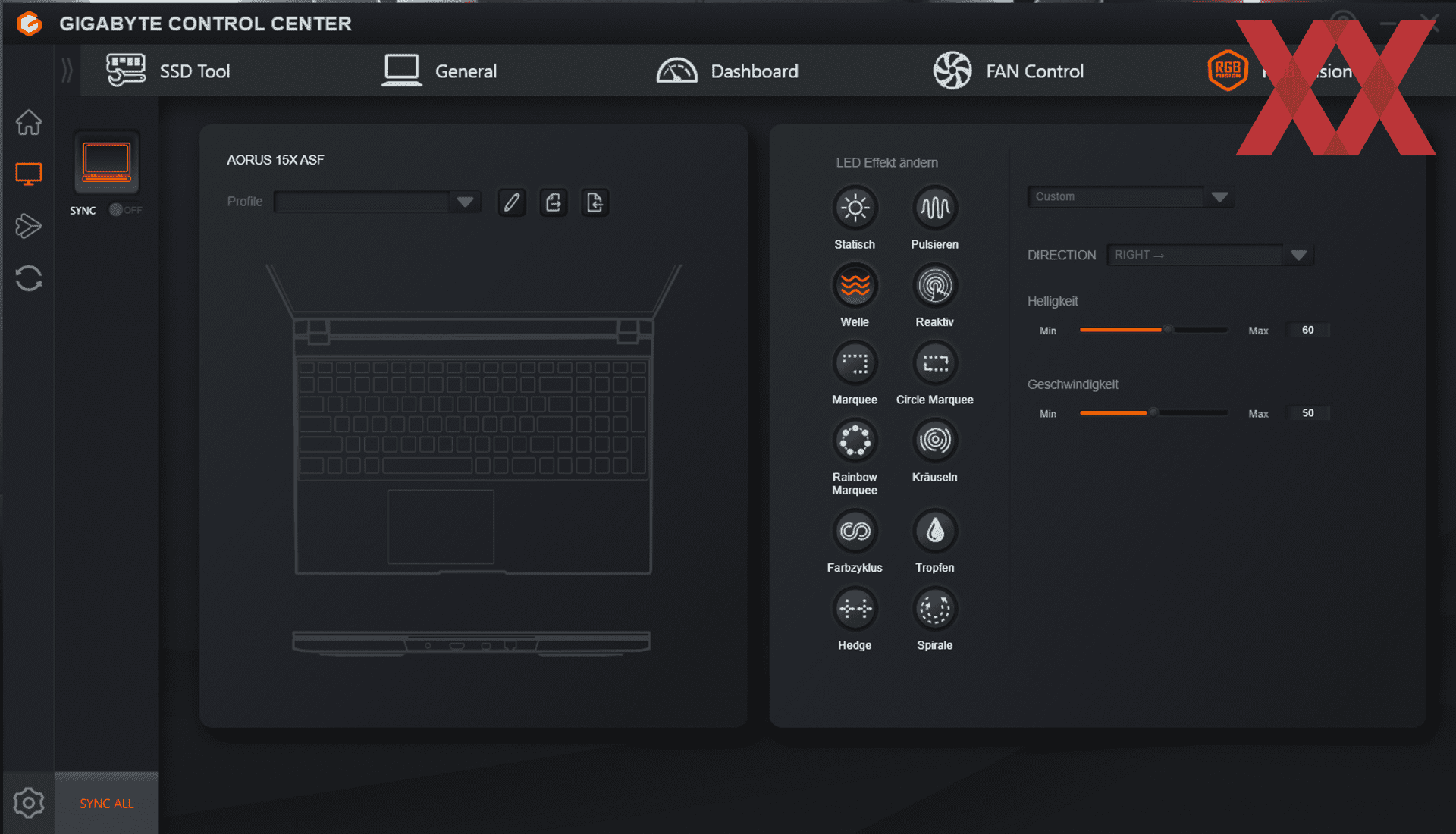Switch to the SSD Tool tab
This screenshot has height=834, width=1456.
[168, 71]
